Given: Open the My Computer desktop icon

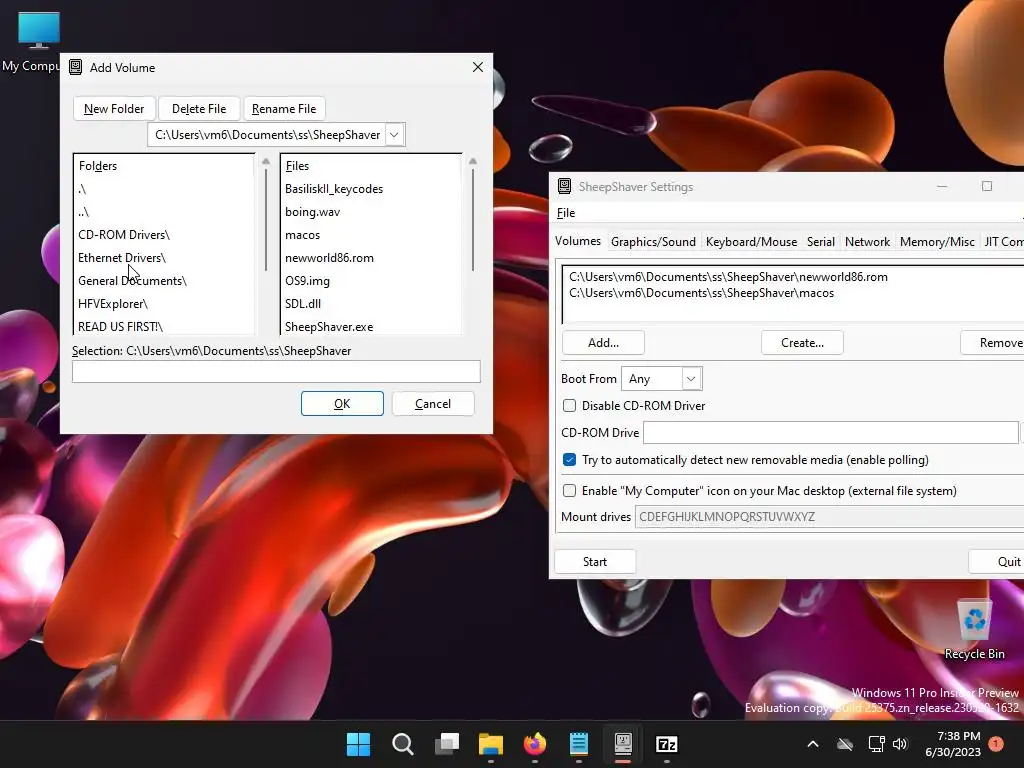Looking at the screenshot, I should coord(37,42).
